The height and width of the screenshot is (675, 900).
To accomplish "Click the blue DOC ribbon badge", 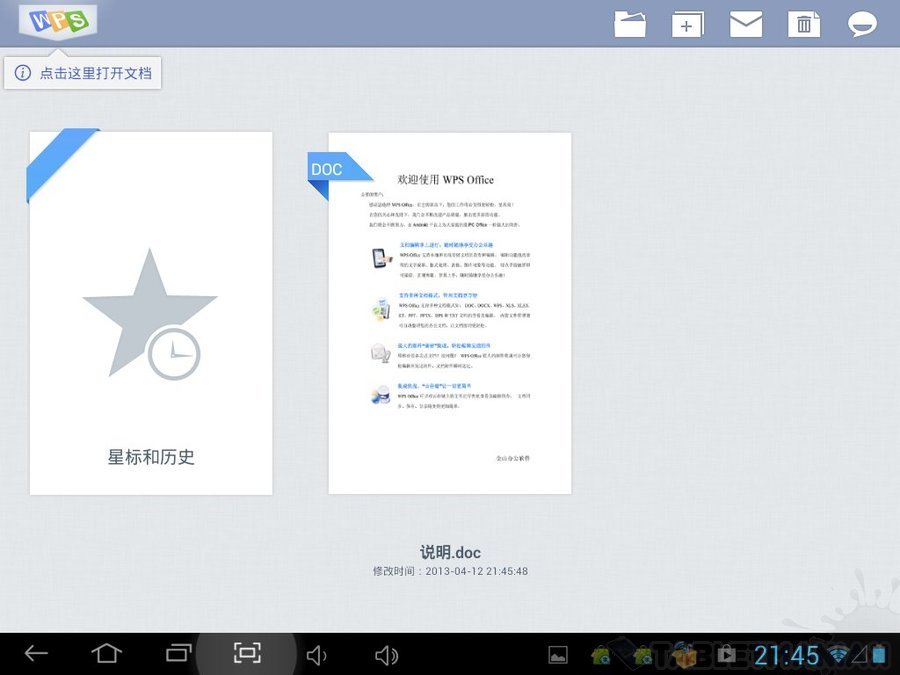I will (339, 175).
